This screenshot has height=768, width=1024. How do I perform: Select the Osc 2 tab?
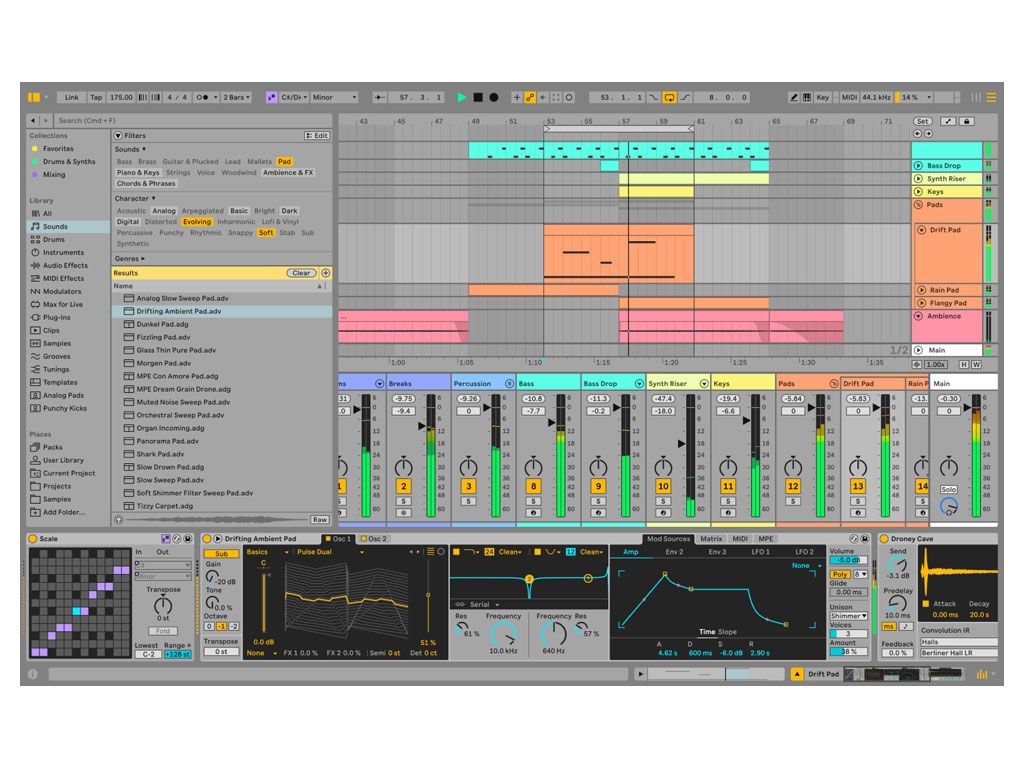pyautogui.click(x=375, y=539)
